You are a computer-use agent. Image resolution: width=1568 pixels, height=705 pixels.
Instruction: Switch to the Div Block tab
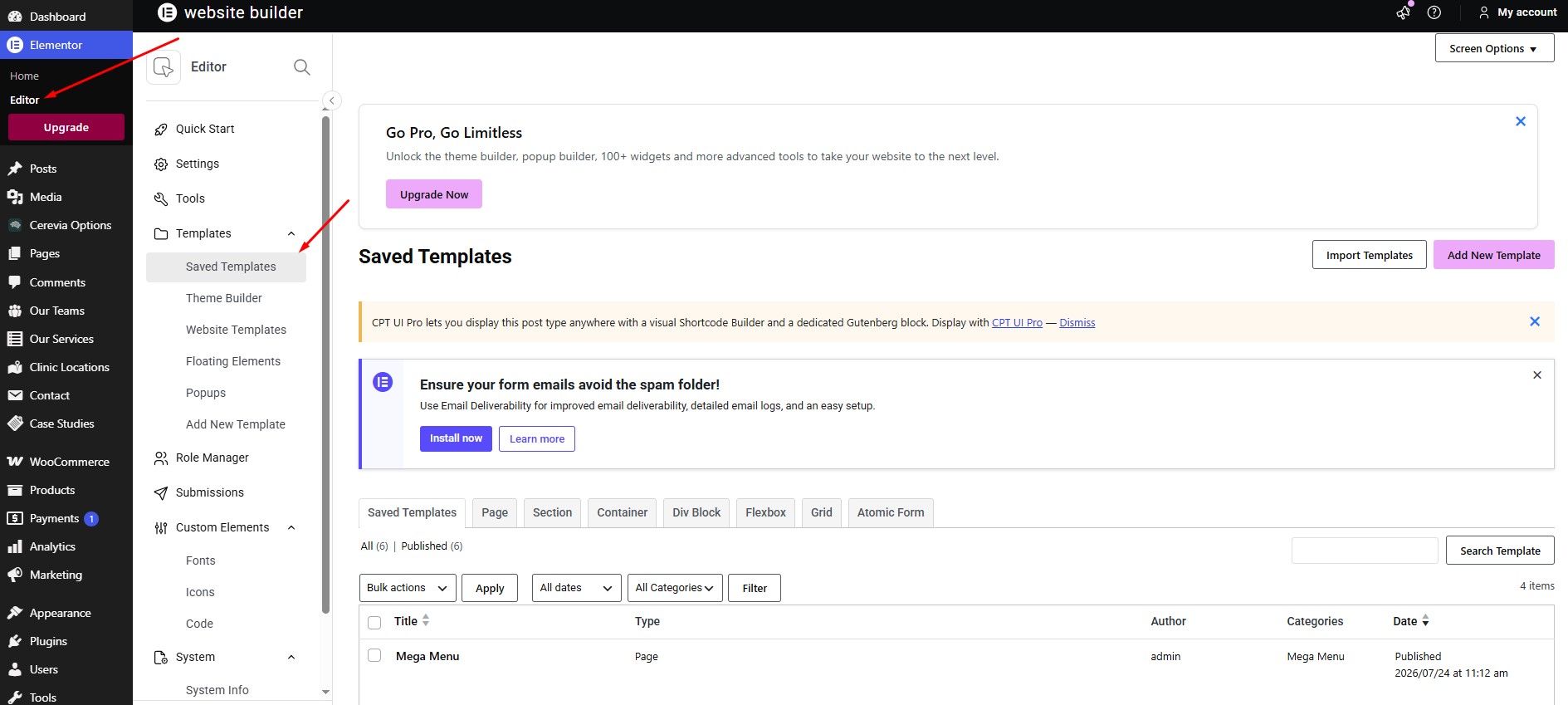pyautogui.click(x=696, y=513)
